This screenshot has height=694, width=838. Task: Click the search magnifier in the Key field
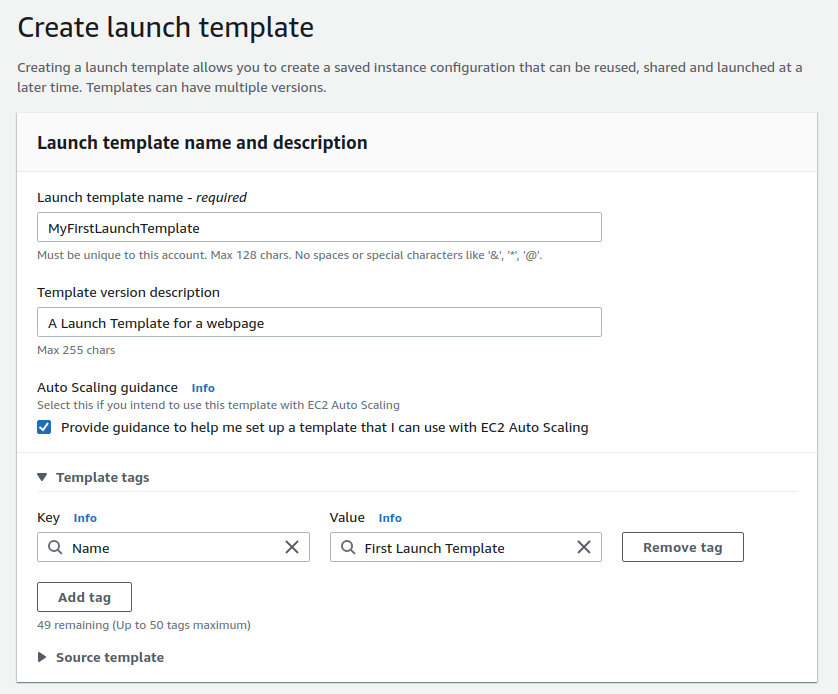(x=55, y=548)
